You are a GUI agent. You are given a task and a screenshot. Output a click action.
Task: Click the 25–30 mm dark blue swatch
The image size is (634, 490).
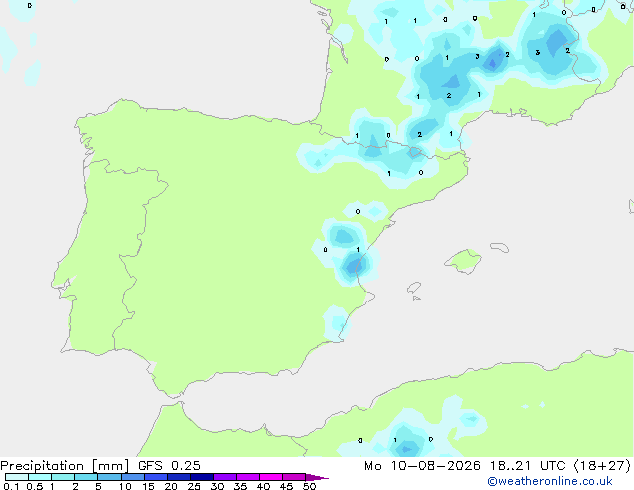202,477
